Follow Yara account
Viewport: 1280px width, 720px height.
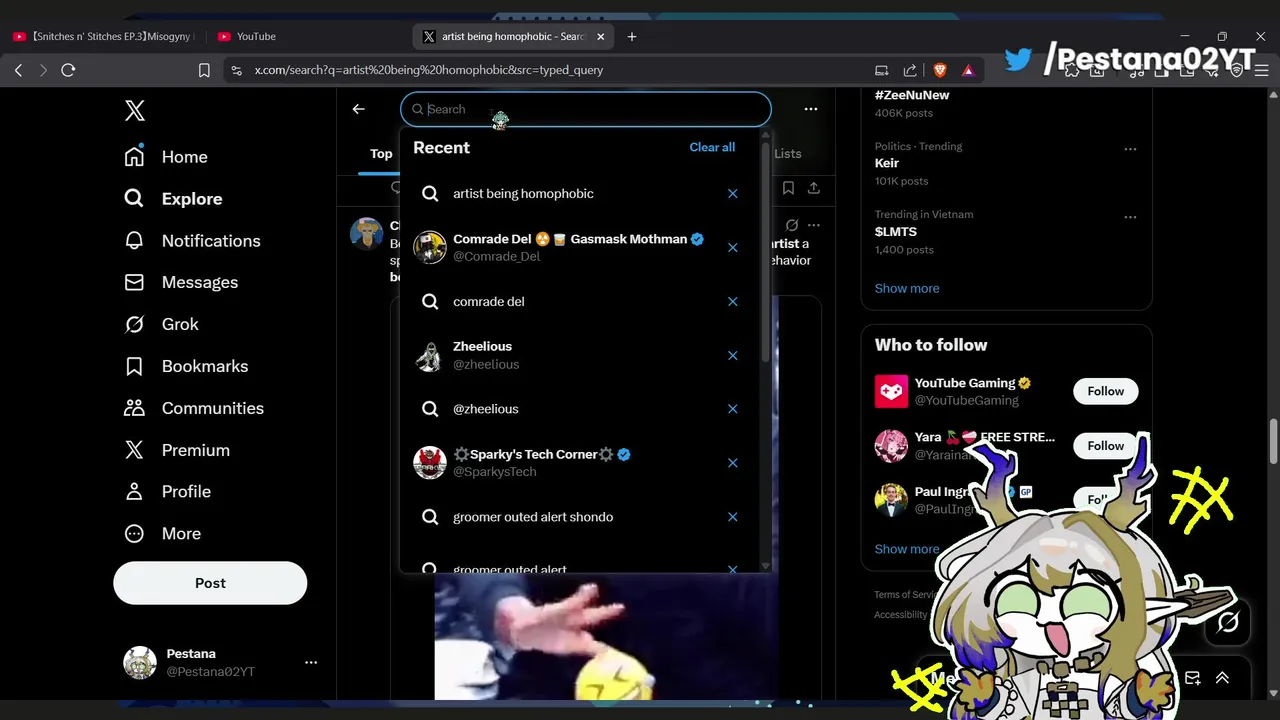(x=1105, y=446)
